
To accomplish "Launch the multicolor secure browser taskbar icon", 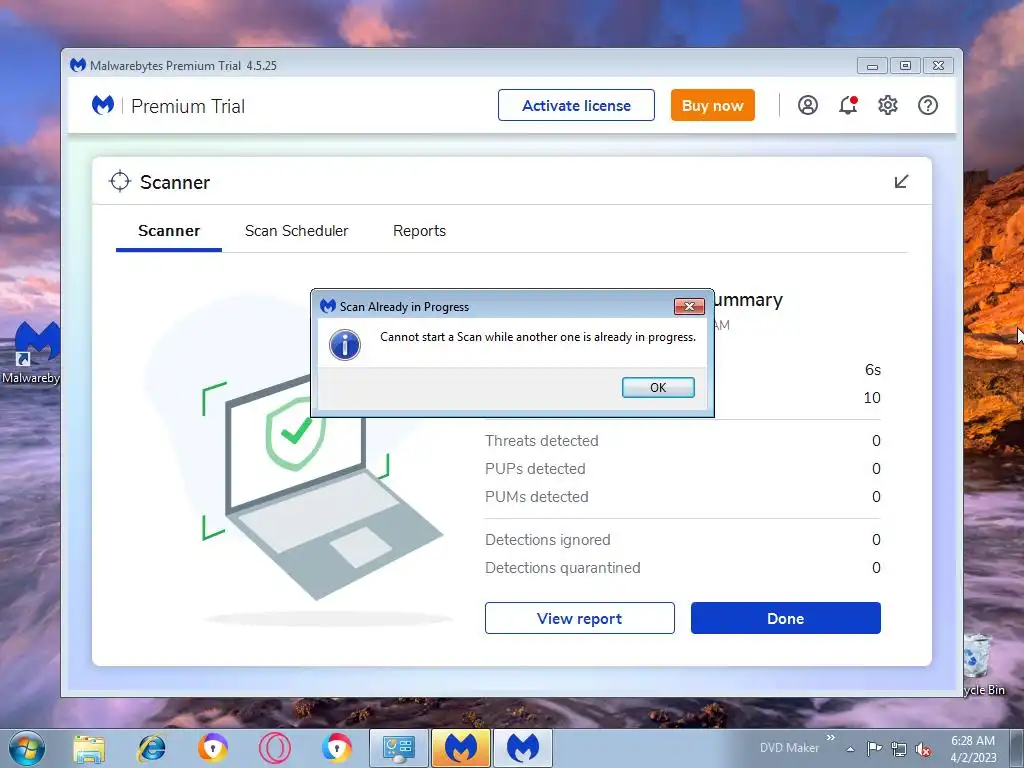I will 337,748.
